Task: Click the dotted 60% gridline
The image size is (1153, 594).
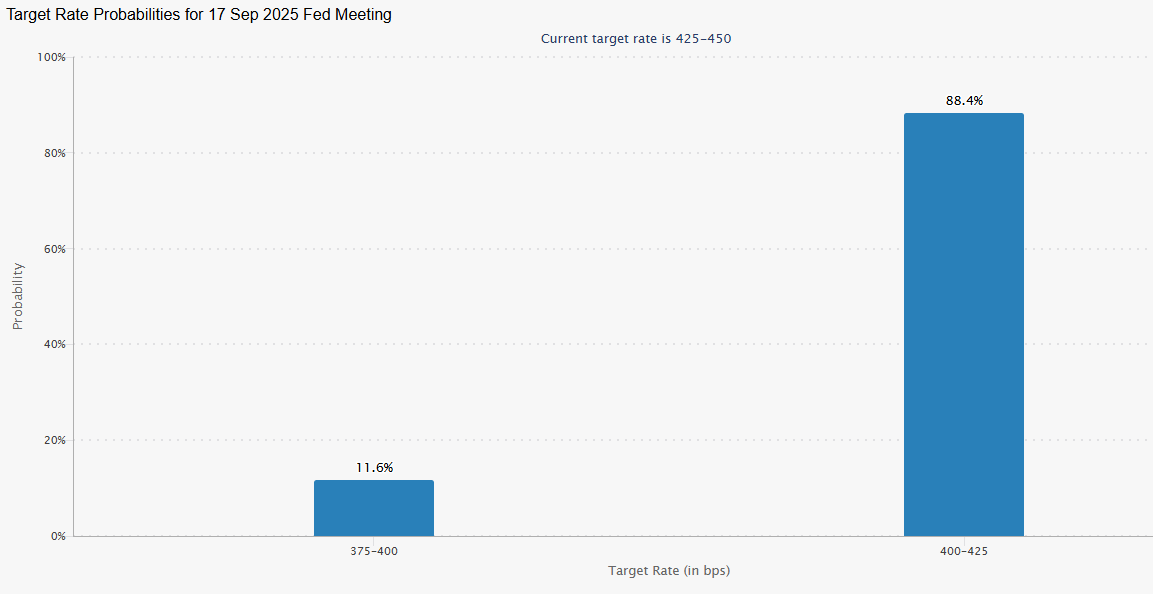Action: click(600, 249)
